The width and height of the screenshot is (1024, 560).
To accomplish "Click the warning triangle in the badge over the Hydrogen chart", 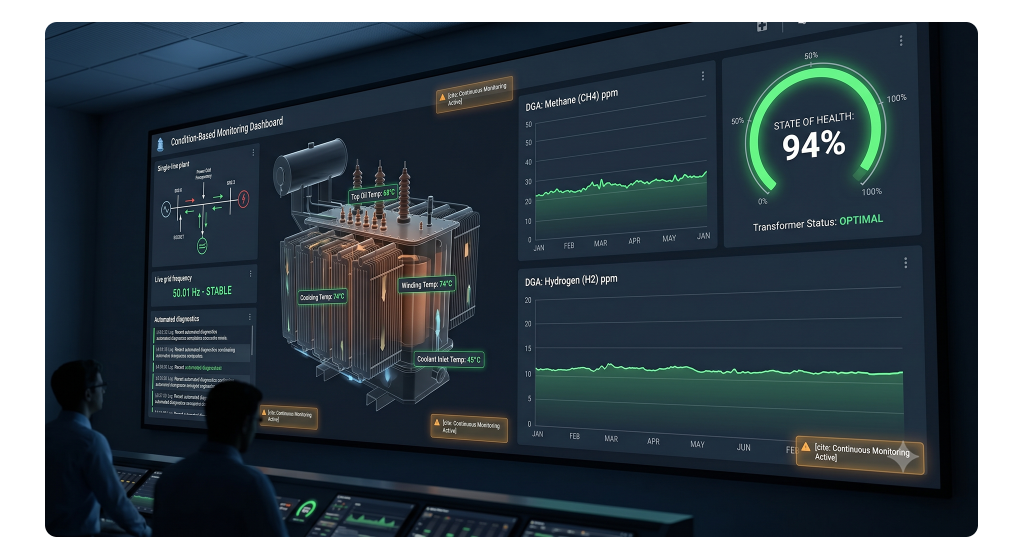I will click(x=806, y=447).
